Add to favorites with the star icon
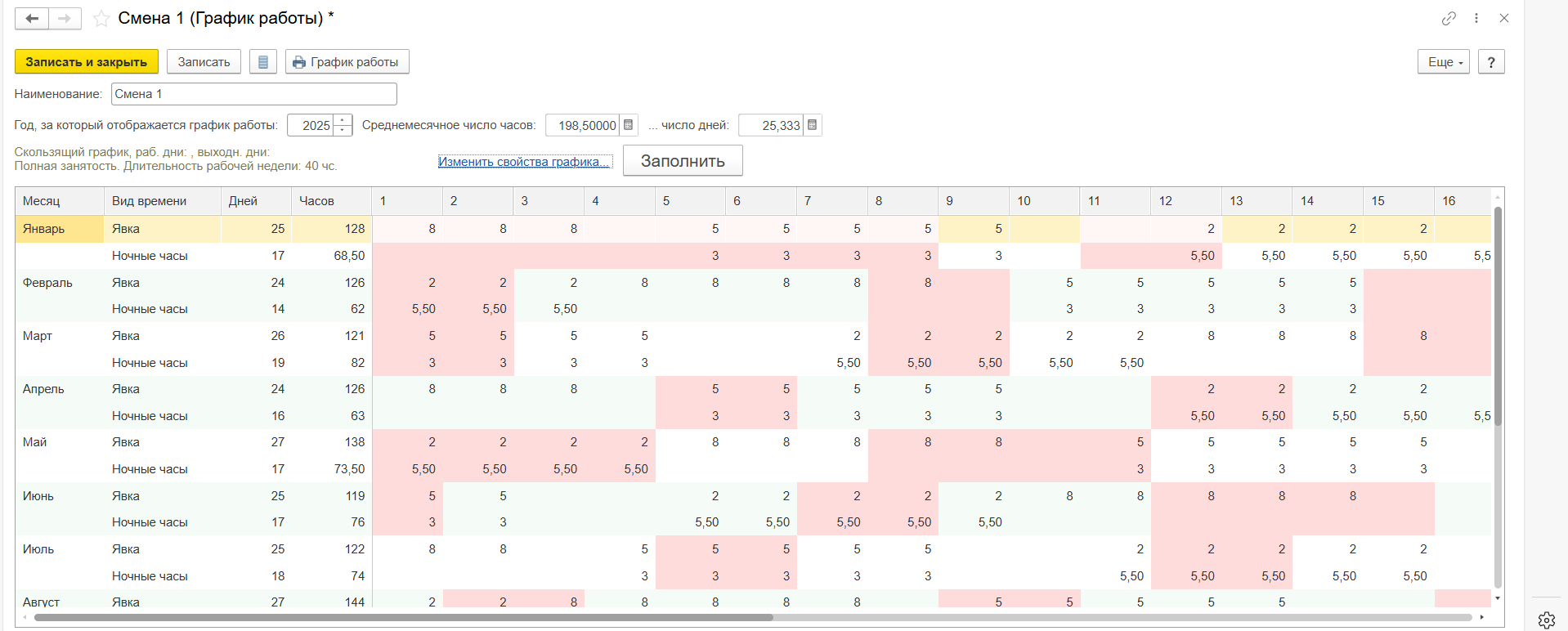 click(x=101, y=19)
